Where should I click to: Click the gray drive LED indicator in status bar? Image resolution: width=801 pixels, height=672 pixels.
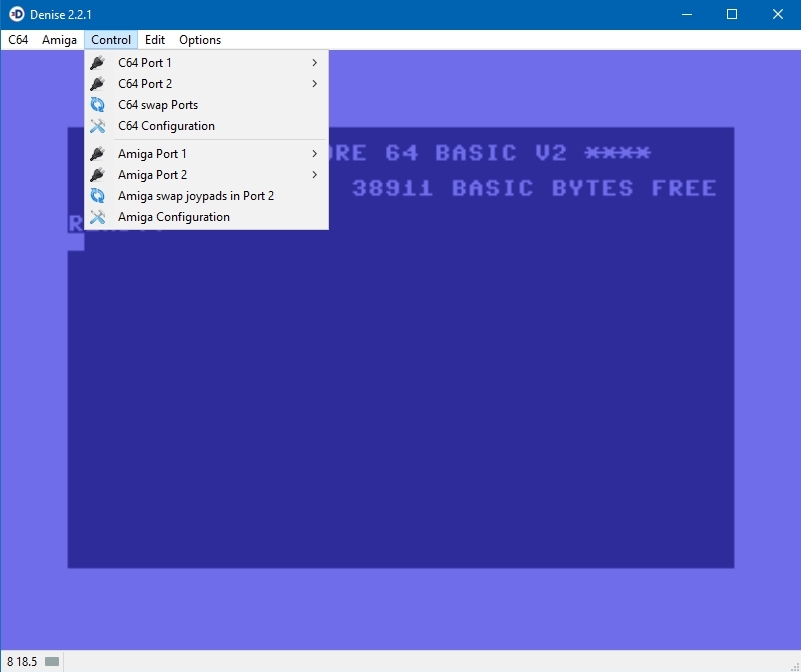[52, 662]
